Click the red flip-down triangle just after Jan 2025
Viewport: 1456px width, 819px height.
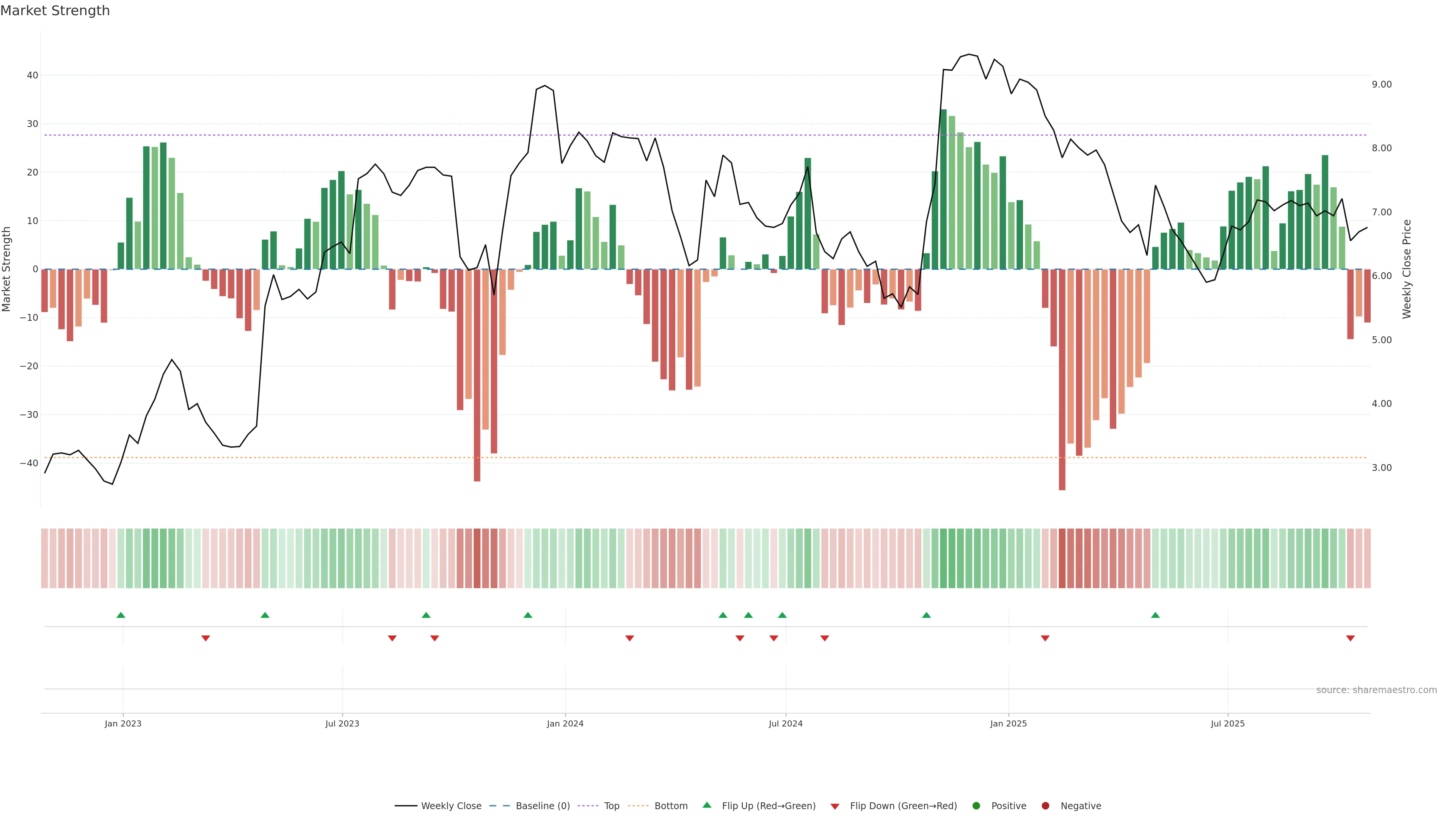[1045, 638]
